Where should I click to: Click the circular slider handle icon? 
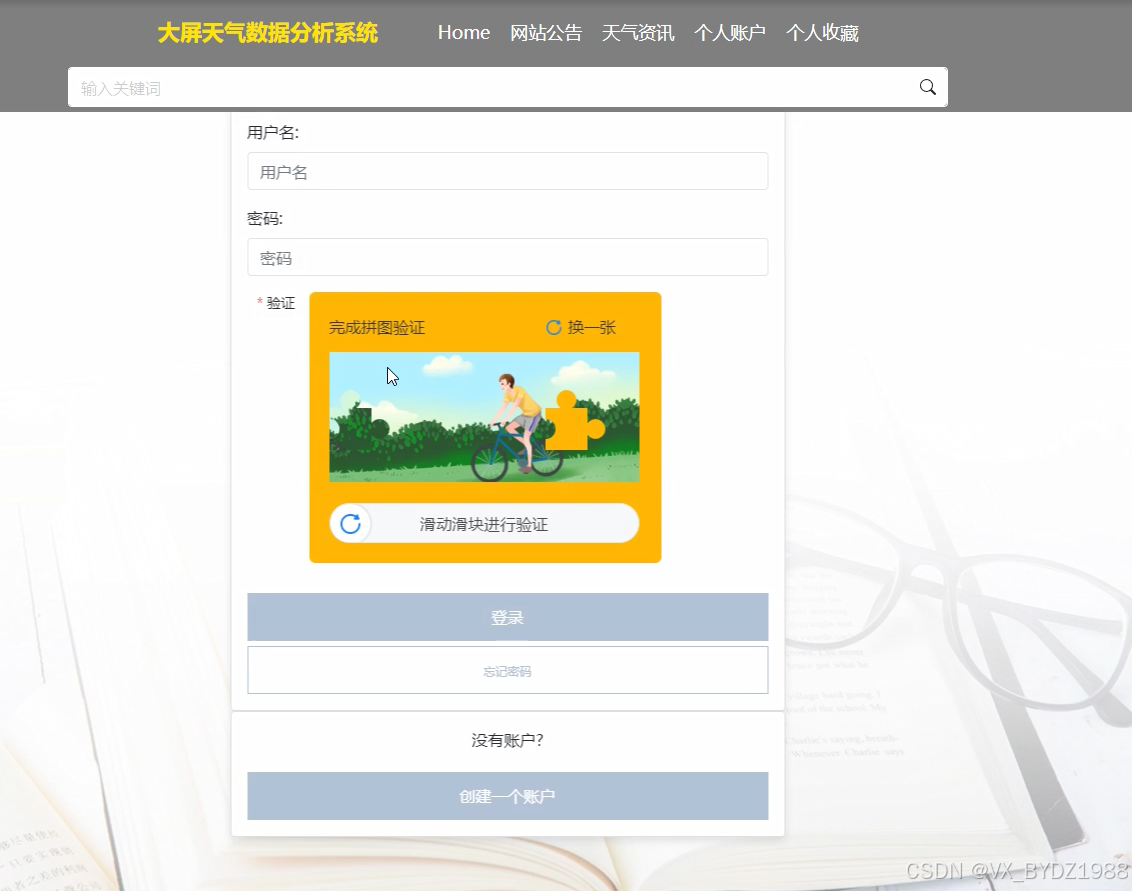coord(351,523)
